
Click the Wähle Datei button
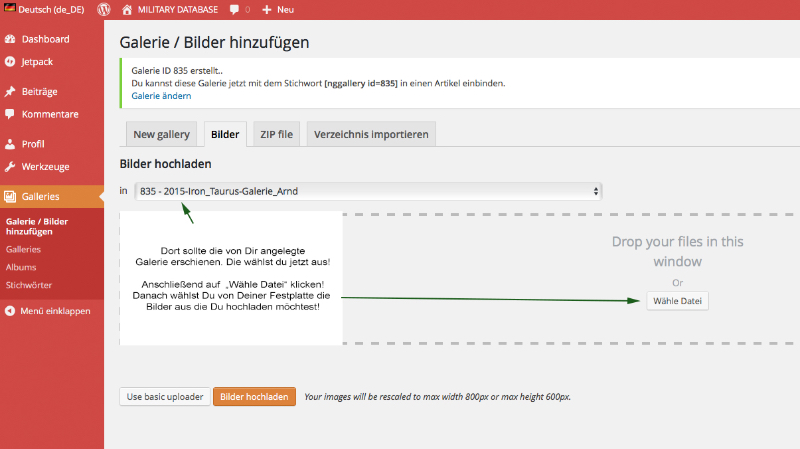point(677,301)
